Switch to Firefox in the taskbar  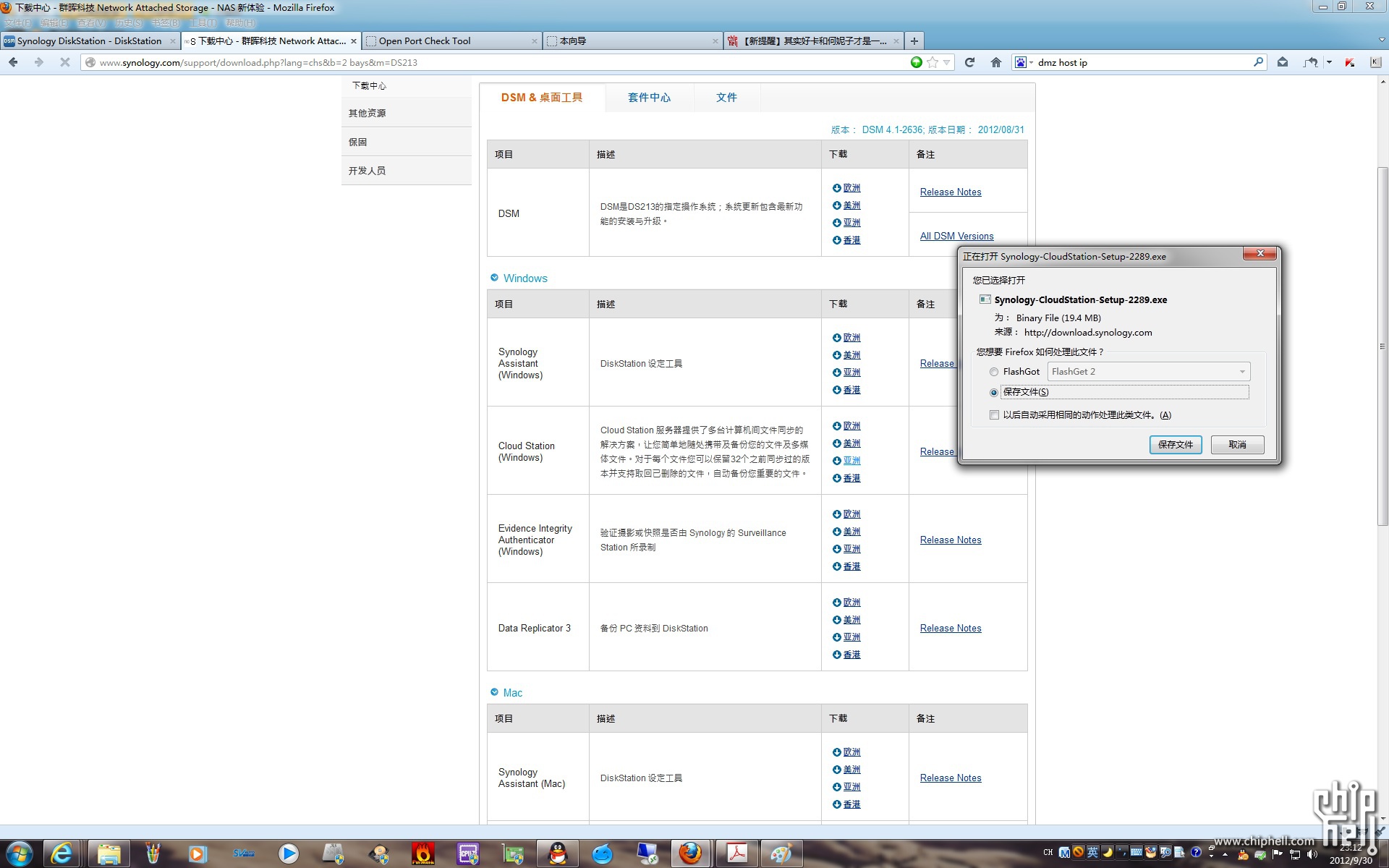690,854
